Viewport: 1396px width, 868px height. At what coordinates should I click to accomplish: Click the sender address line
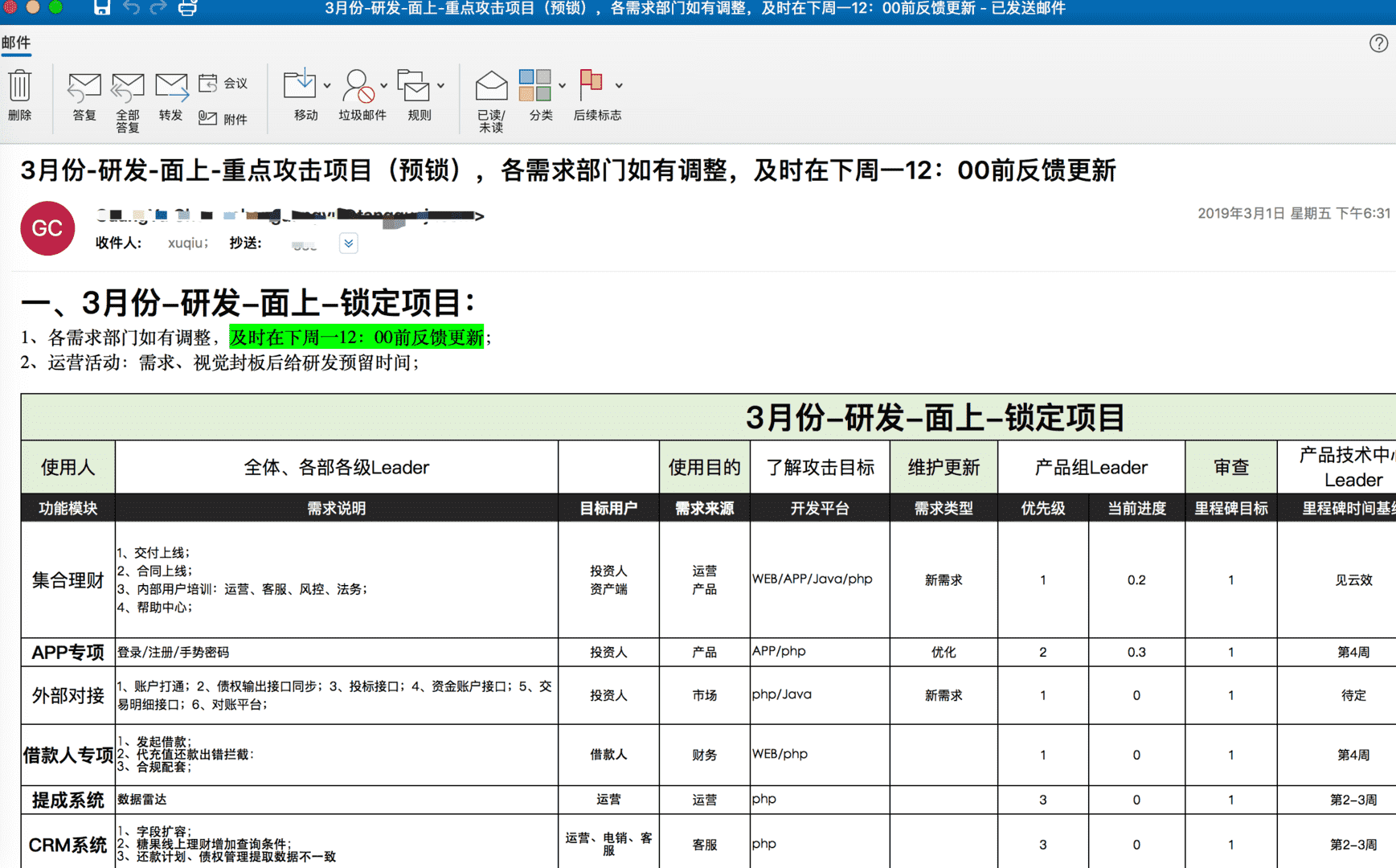coord(289,215)
